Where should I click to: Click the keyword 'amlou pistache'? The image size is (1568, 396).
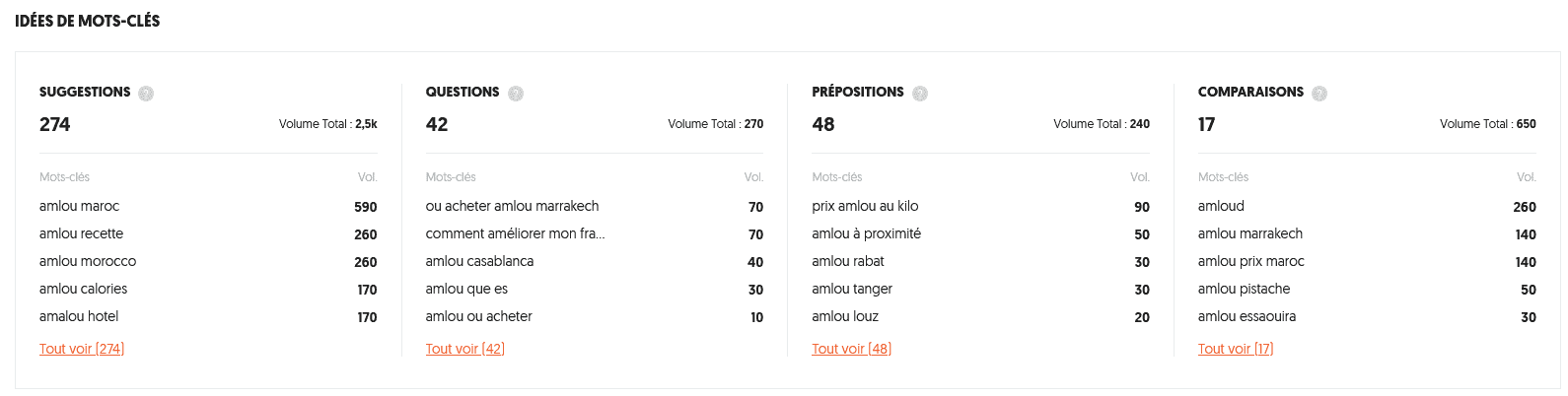pyautogui.click(x=1244, y=290)
